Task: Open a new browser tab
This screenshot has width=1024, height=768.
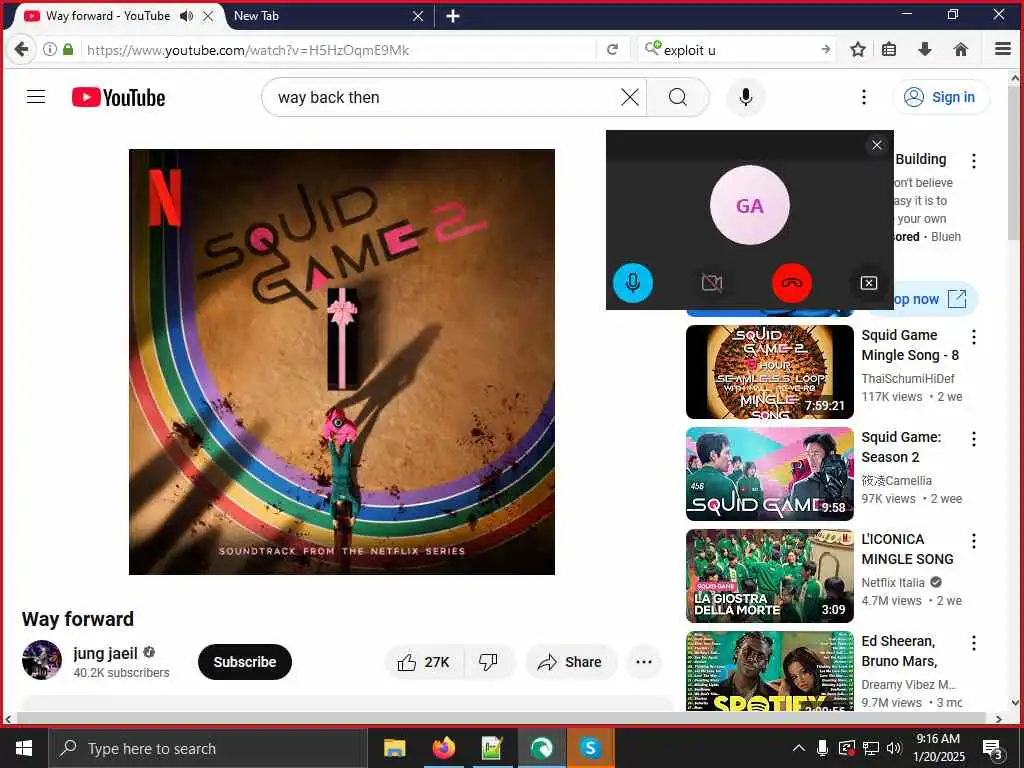Action: 453,16
